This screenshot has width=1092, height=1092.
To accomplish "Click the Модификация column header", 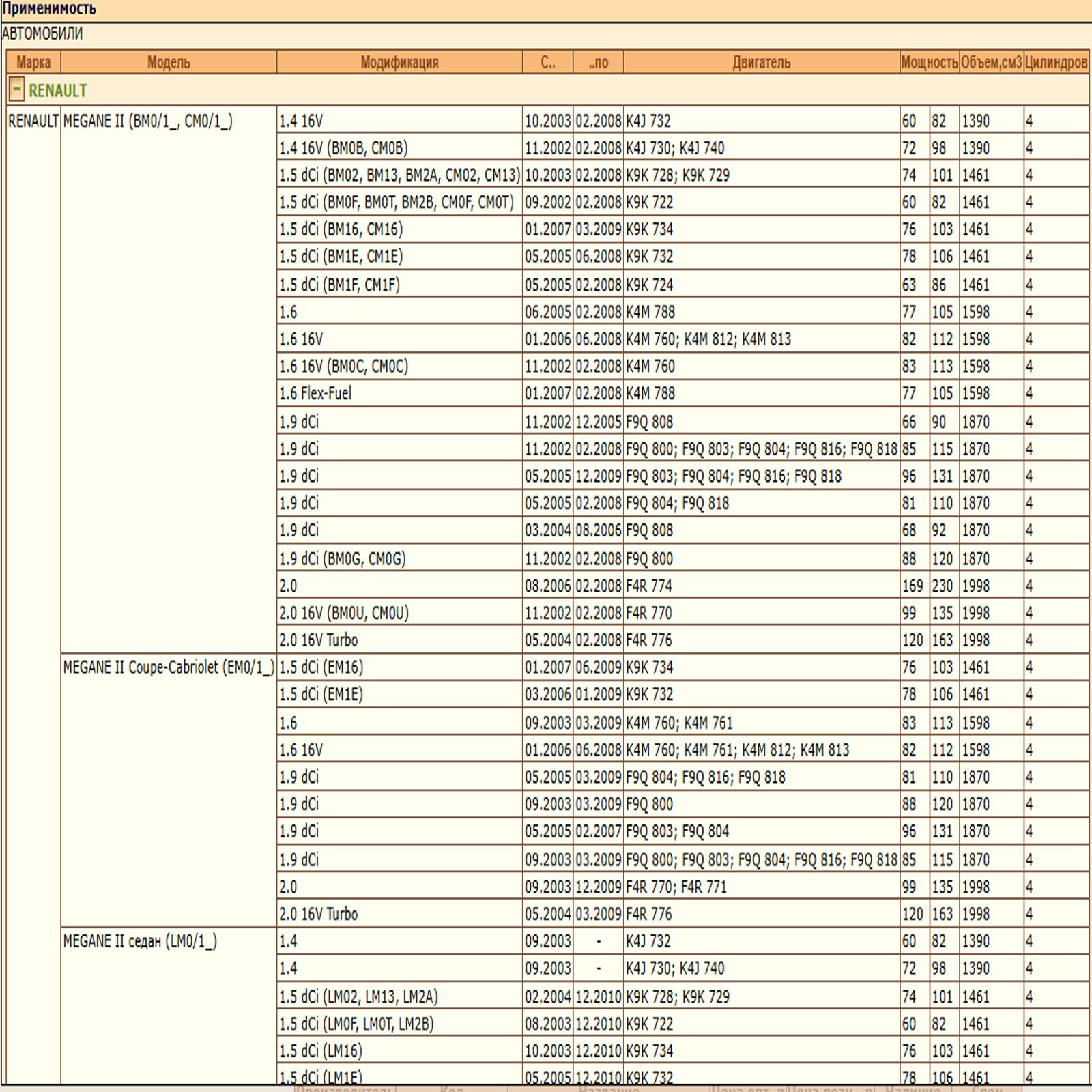I will 399,62.
